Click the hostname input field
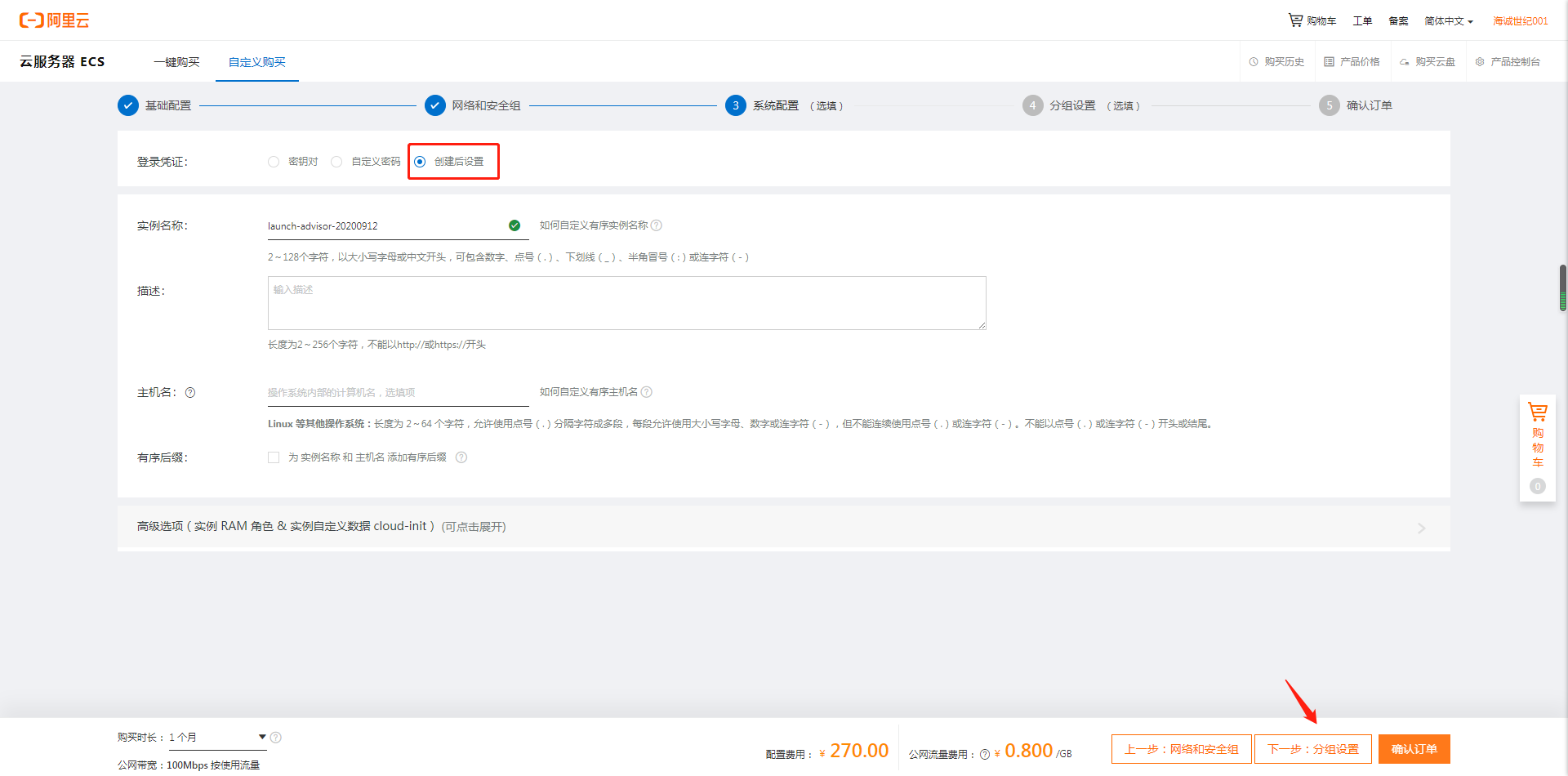Screen dimensions: 1568x776 tap(399, 393)
